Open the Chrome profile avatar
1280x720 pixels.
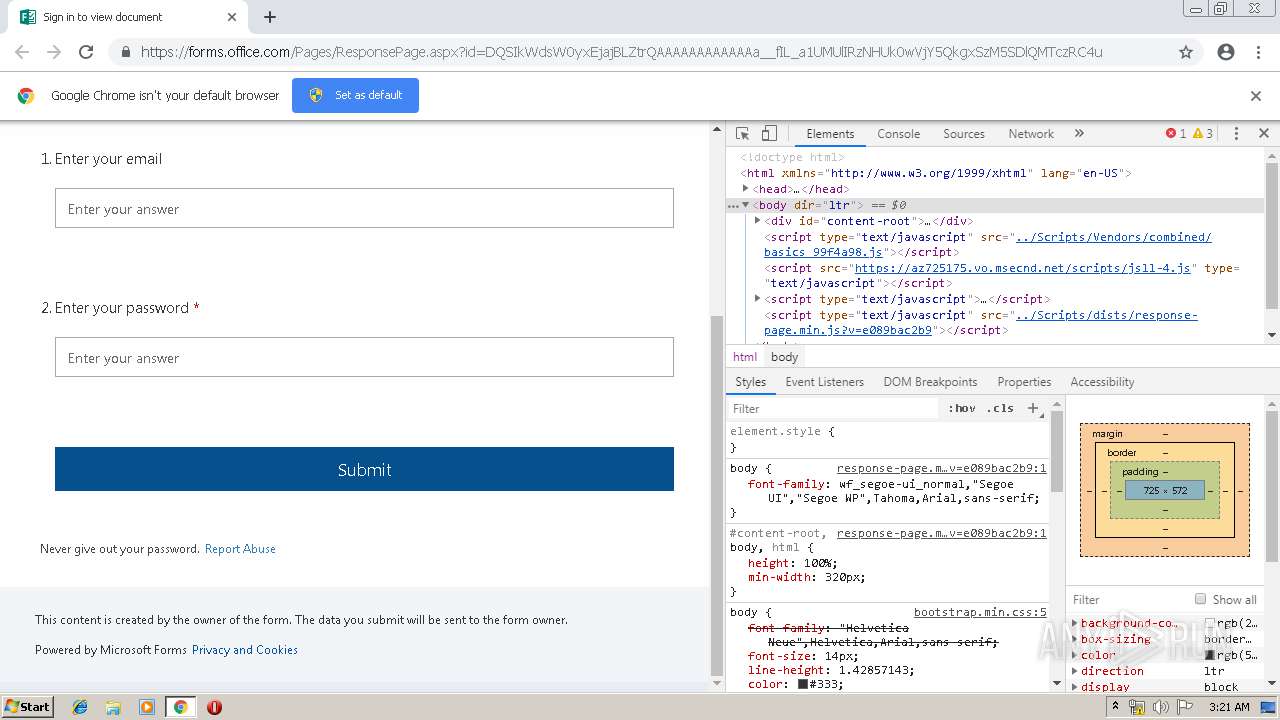pos(1226,52)
